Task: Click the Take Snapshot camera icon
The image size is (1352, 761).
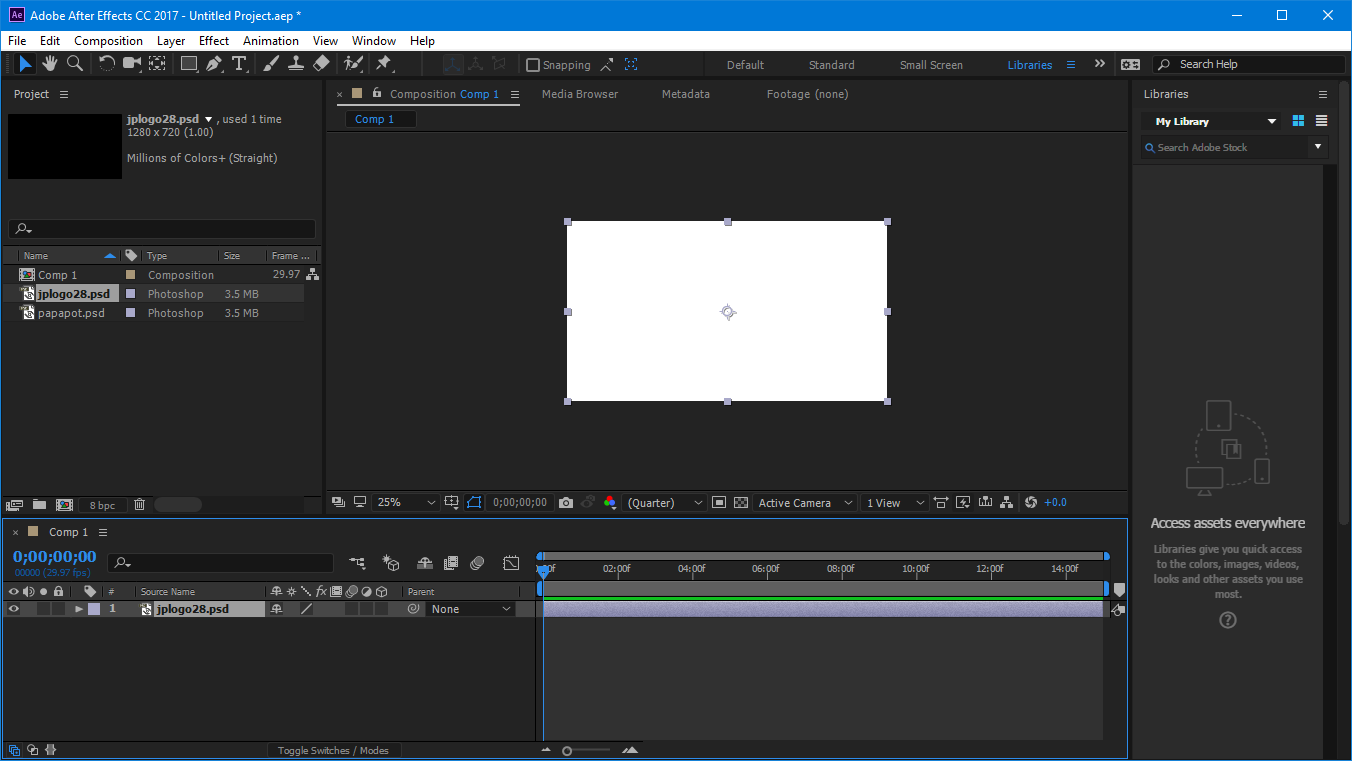Action: [566, 502]
